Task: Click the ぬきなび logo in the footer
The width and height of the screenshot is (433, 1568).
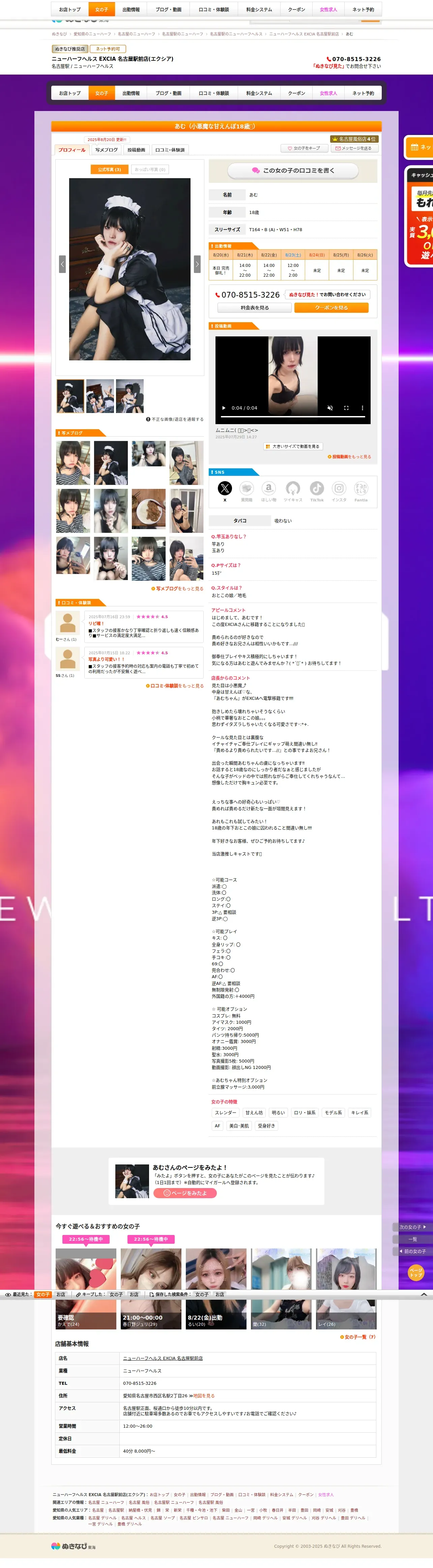Action: (73, 1546)
